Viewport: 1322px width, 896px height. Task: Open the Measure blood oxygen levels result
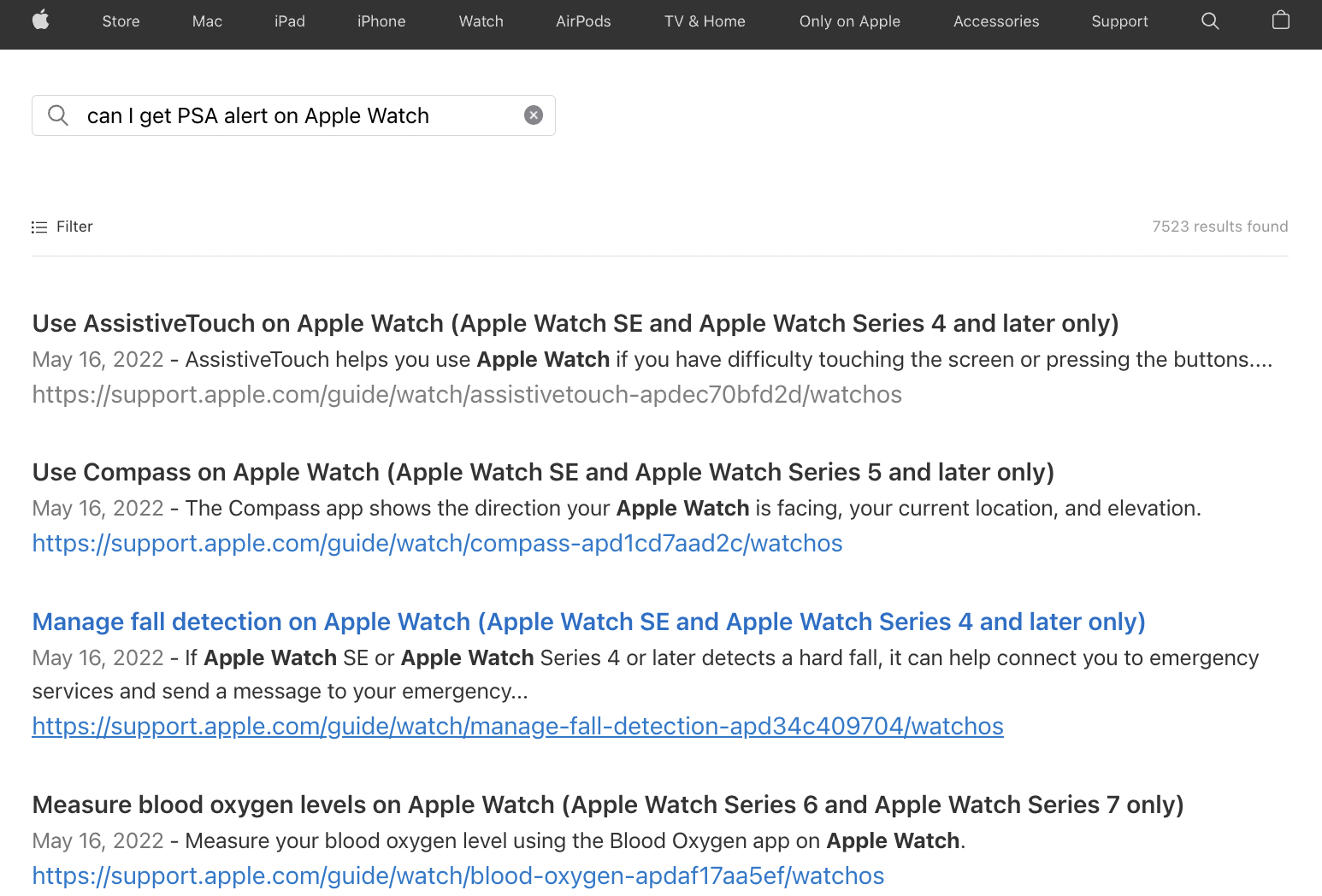pos(608,805)
